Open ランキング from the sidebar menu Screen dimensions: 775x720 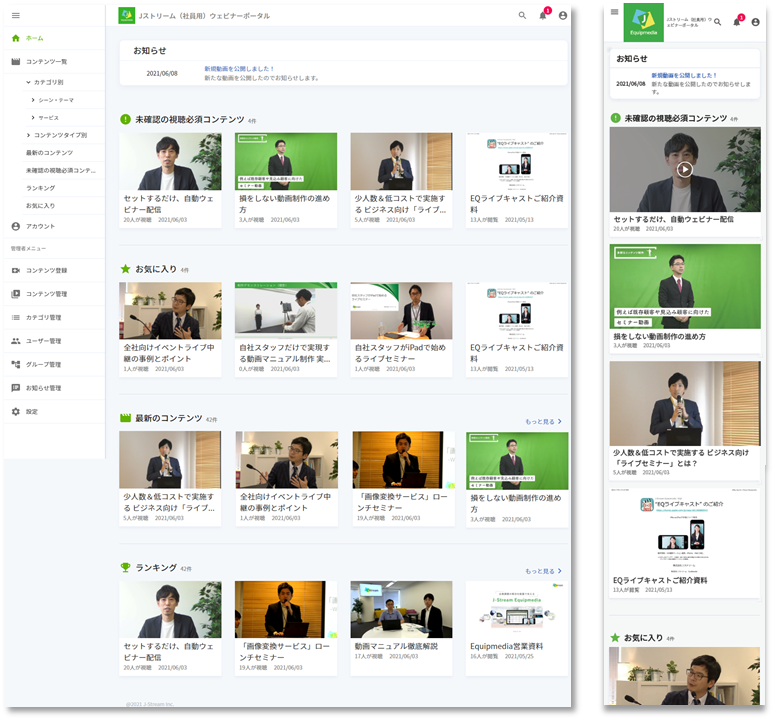[x=40, y=188]
